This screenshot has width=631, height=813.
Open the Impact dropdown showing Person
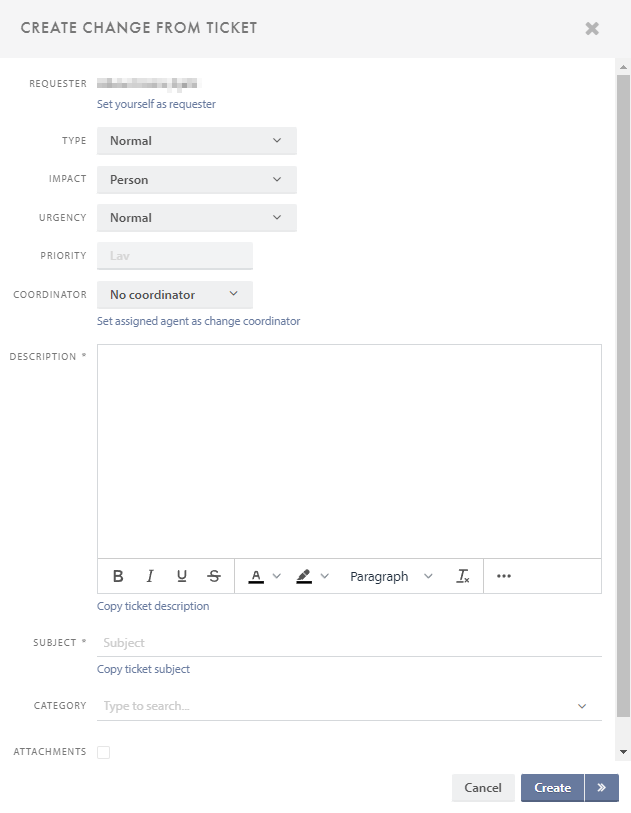(x=196, y=178)
